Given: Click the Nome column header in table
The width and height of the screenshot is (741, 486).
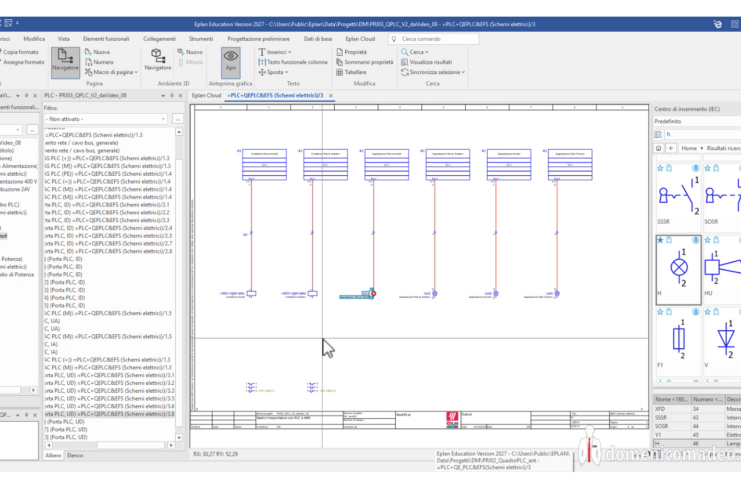Looking at the screenshot, I should point(672,399).
